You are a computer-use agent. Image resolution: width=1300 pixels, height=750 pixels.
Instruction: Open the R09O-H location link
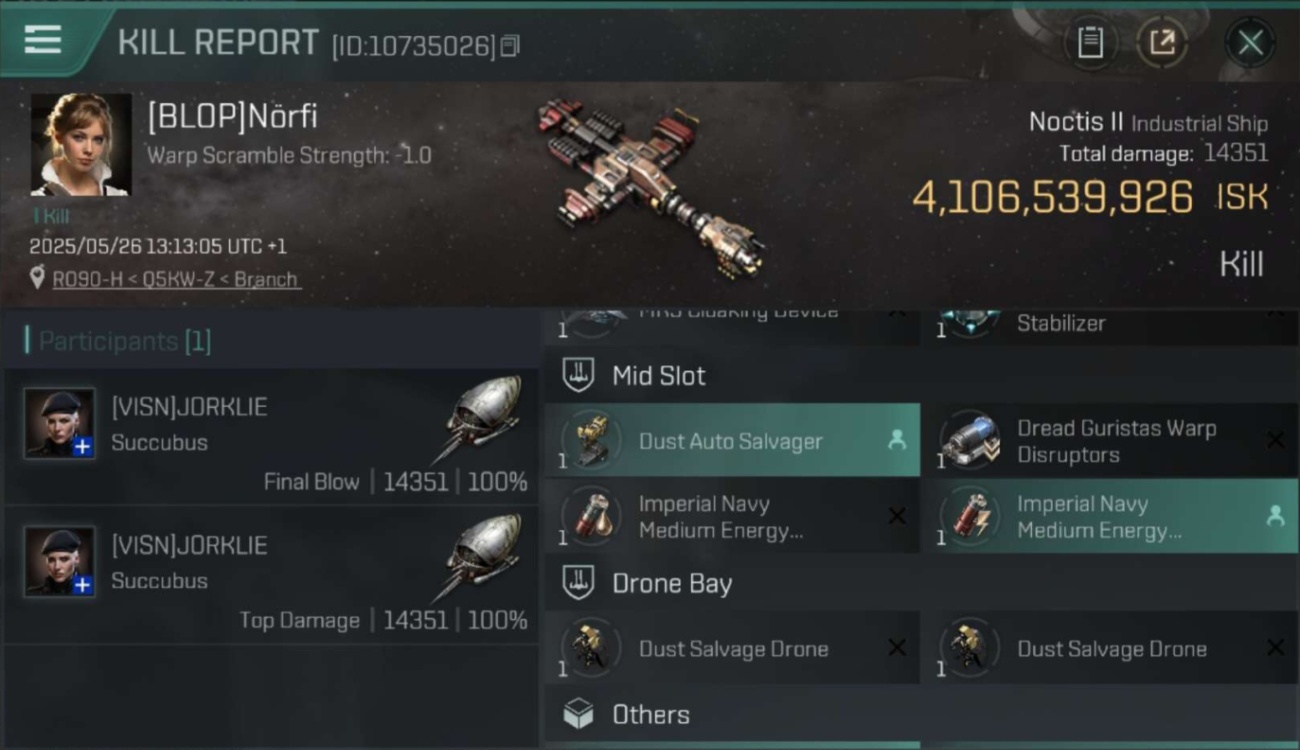point(176,280)
